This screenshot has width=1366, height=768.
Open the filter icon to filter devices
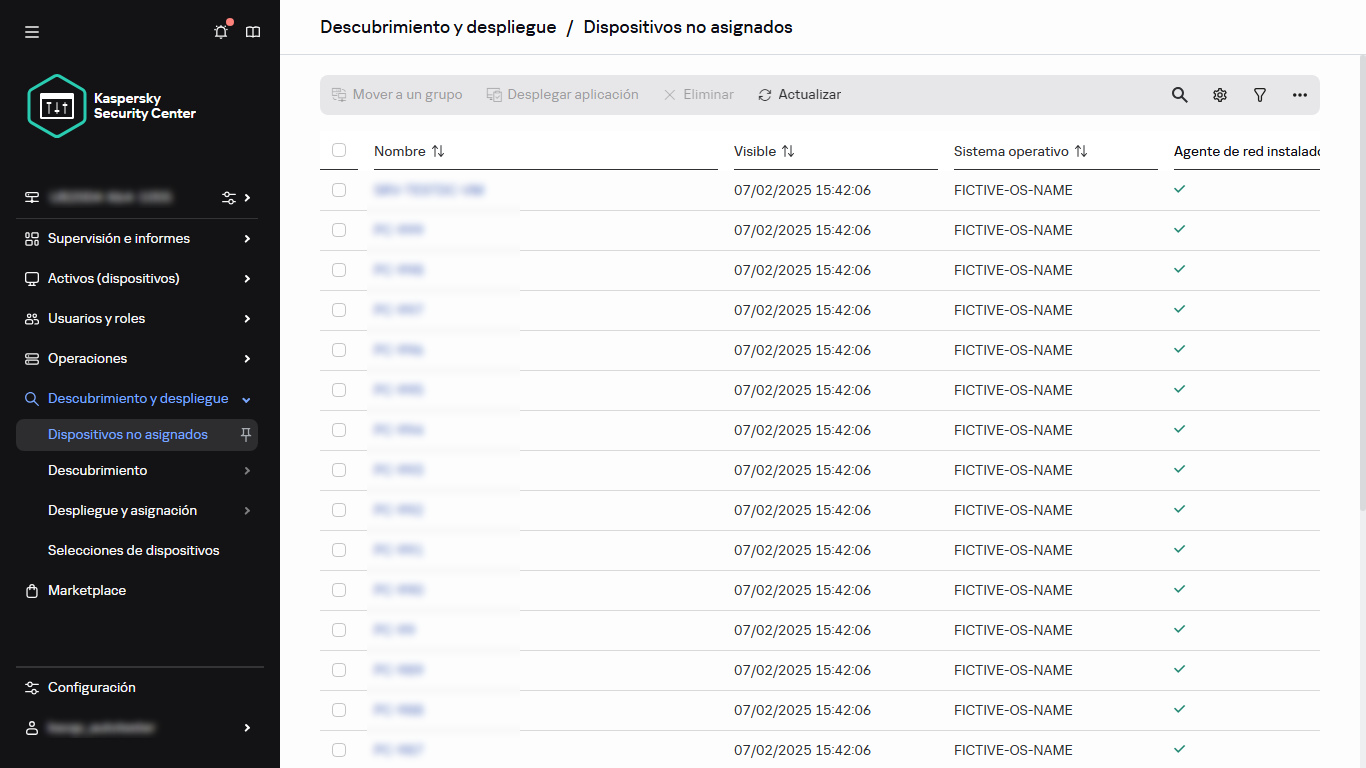coord(1259,94)
